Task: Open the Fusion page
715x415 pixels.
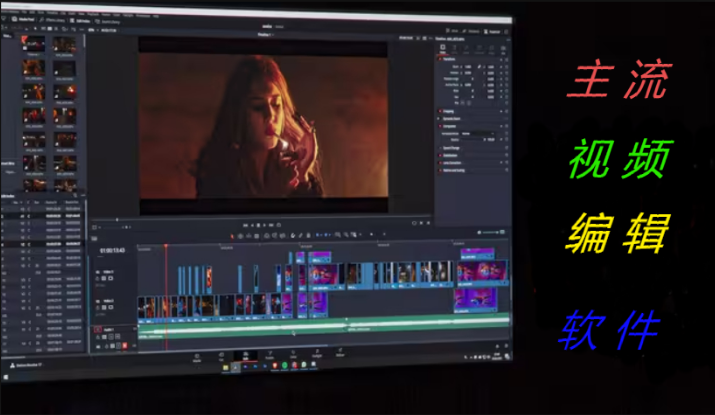Action: pyautogui.click(x=269, y=355)
